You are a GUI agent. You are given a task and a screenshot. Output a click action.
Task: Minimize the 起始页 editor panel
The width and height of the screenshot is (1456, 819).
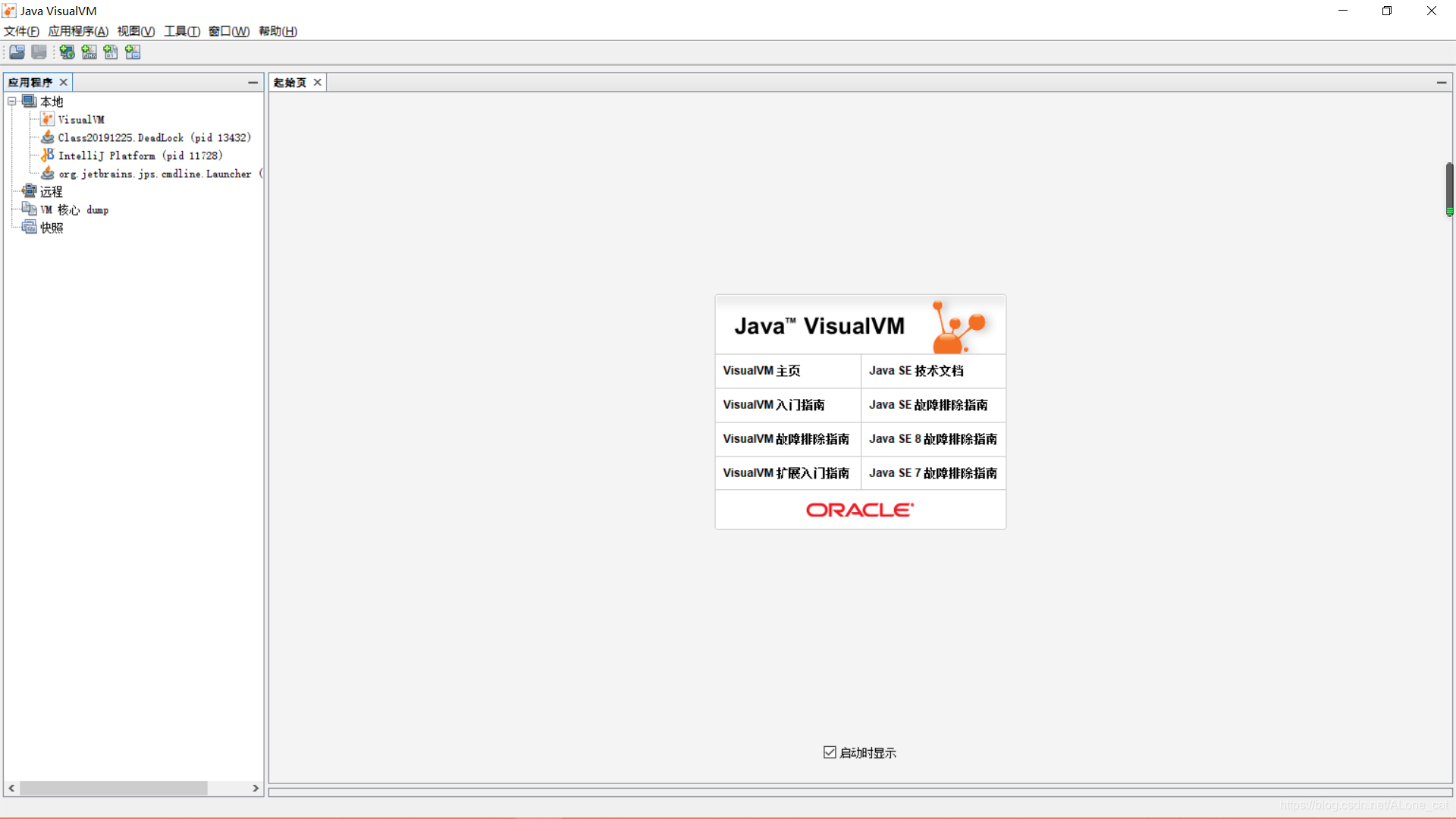click(1441, 82)
